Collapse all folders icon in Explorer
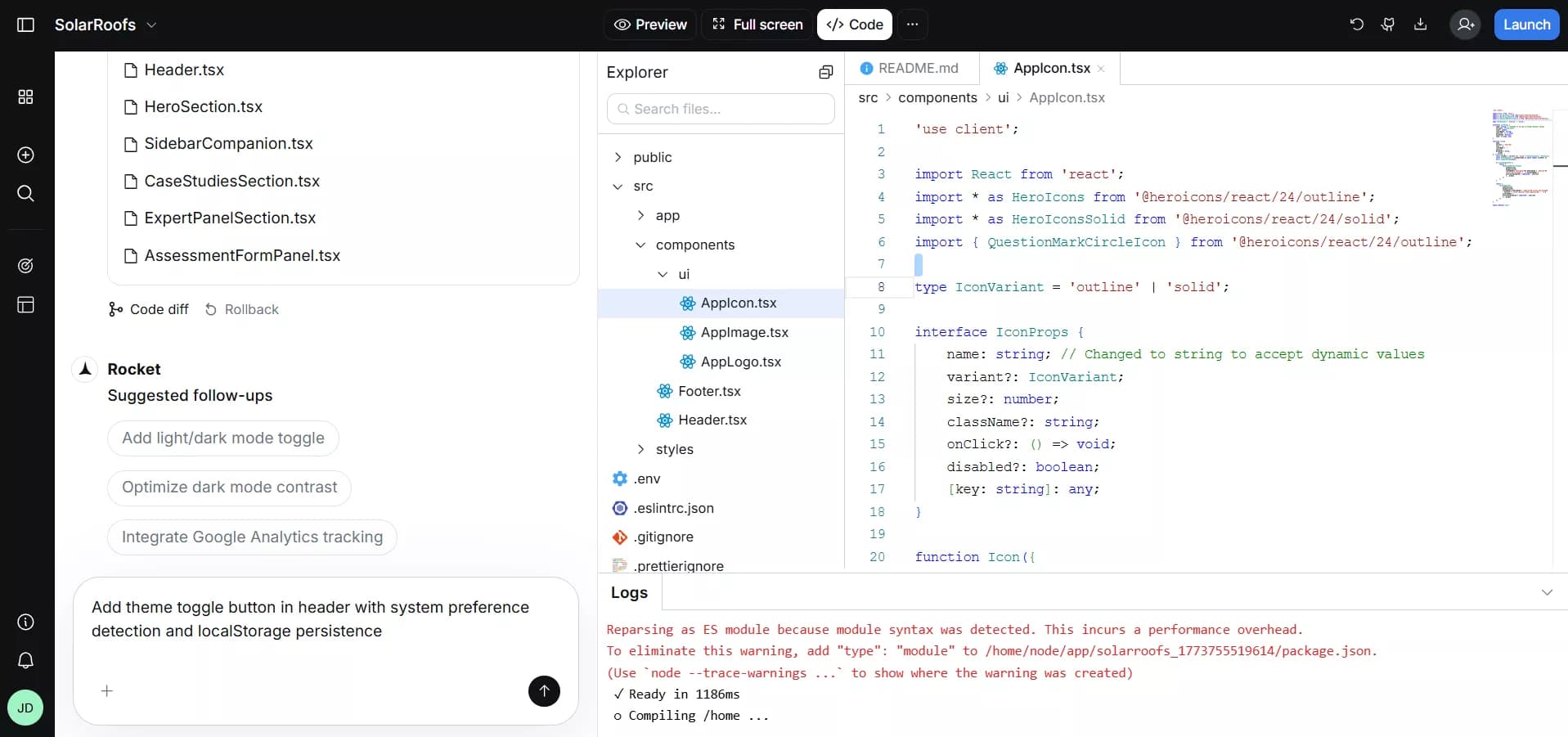Image resolution: width=1568 pixels, height=737 pixels. [825, 73]
